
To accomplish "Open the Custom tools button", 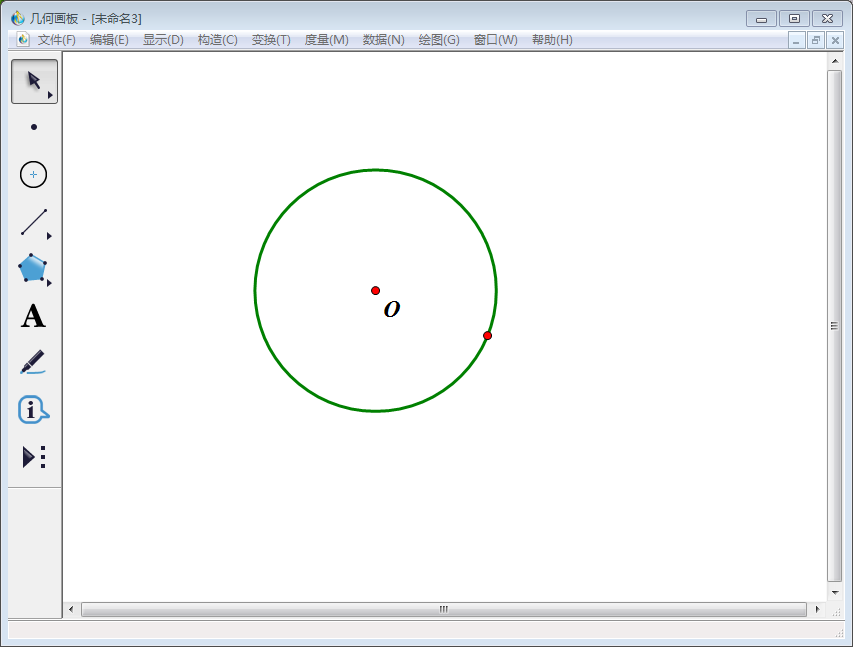I will tap(34, 457).
